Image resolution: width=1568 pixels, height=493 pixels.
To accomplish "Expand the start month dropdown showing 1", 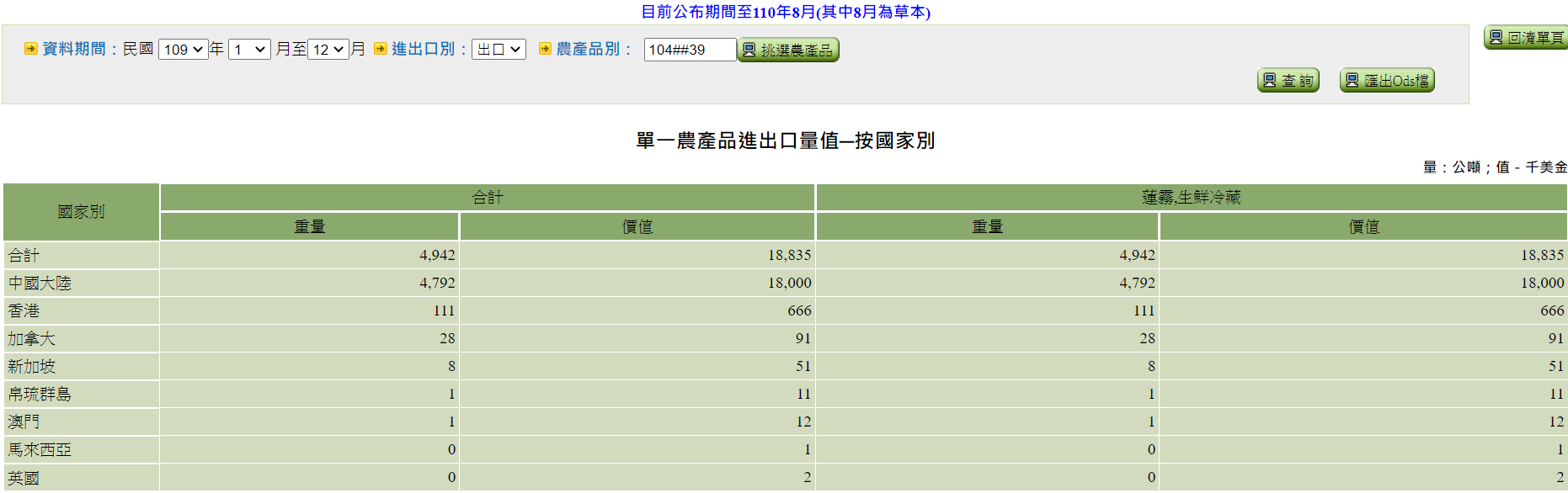I will coord(249,50).
